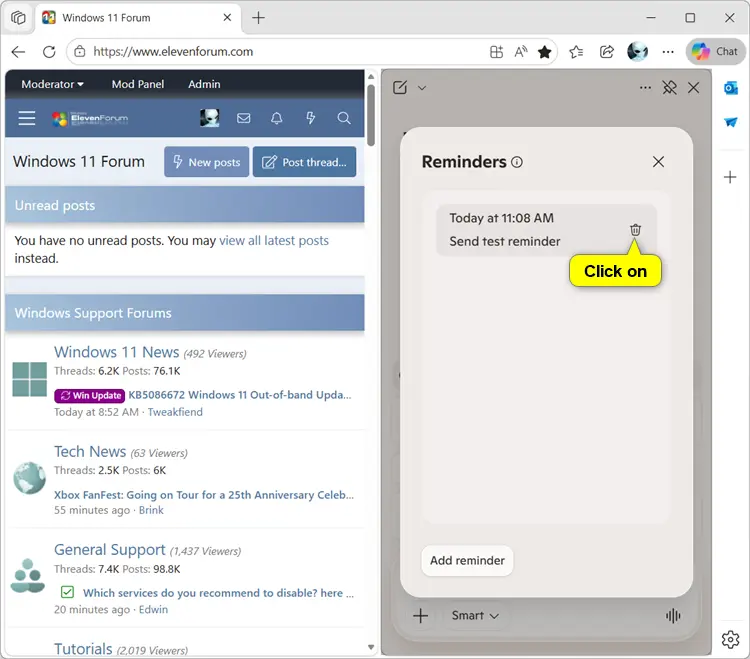Open Brink's profile link

[151, 510]
